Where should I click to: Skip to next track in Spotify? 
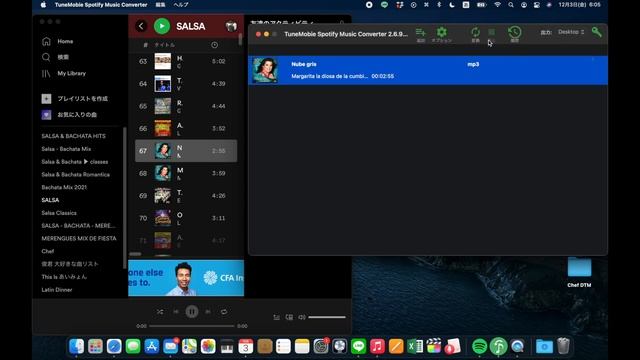pyautogui.click(x=208, y=312)
